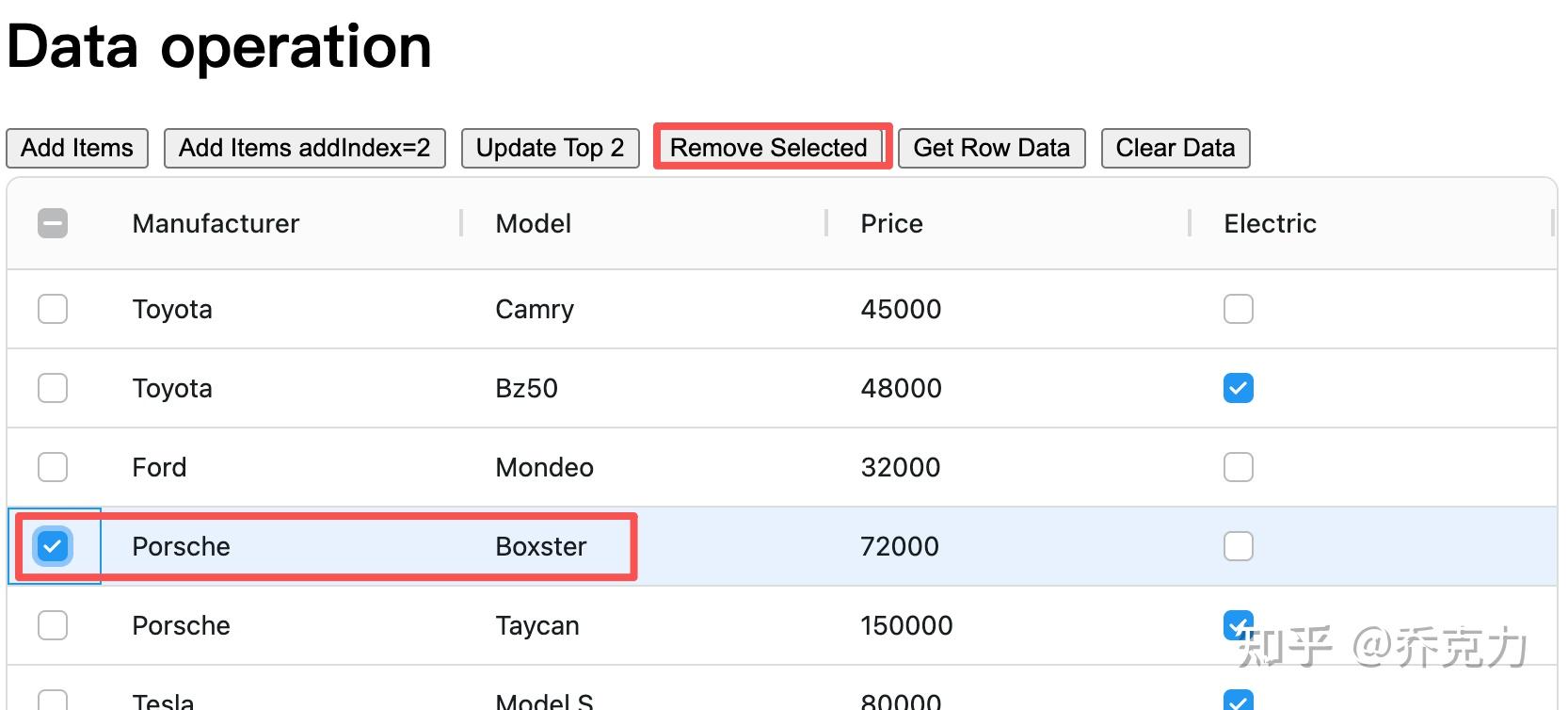Click the Update Top 2 button
This screenshot has height=710, width=1568.
(551, 148)
